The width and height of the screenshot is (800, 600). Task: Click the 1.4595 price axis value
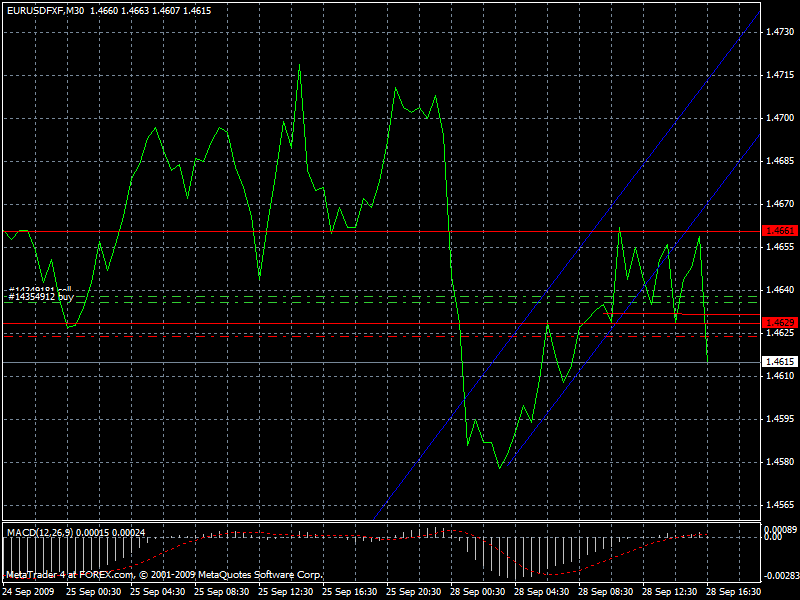tap(780, 419)
